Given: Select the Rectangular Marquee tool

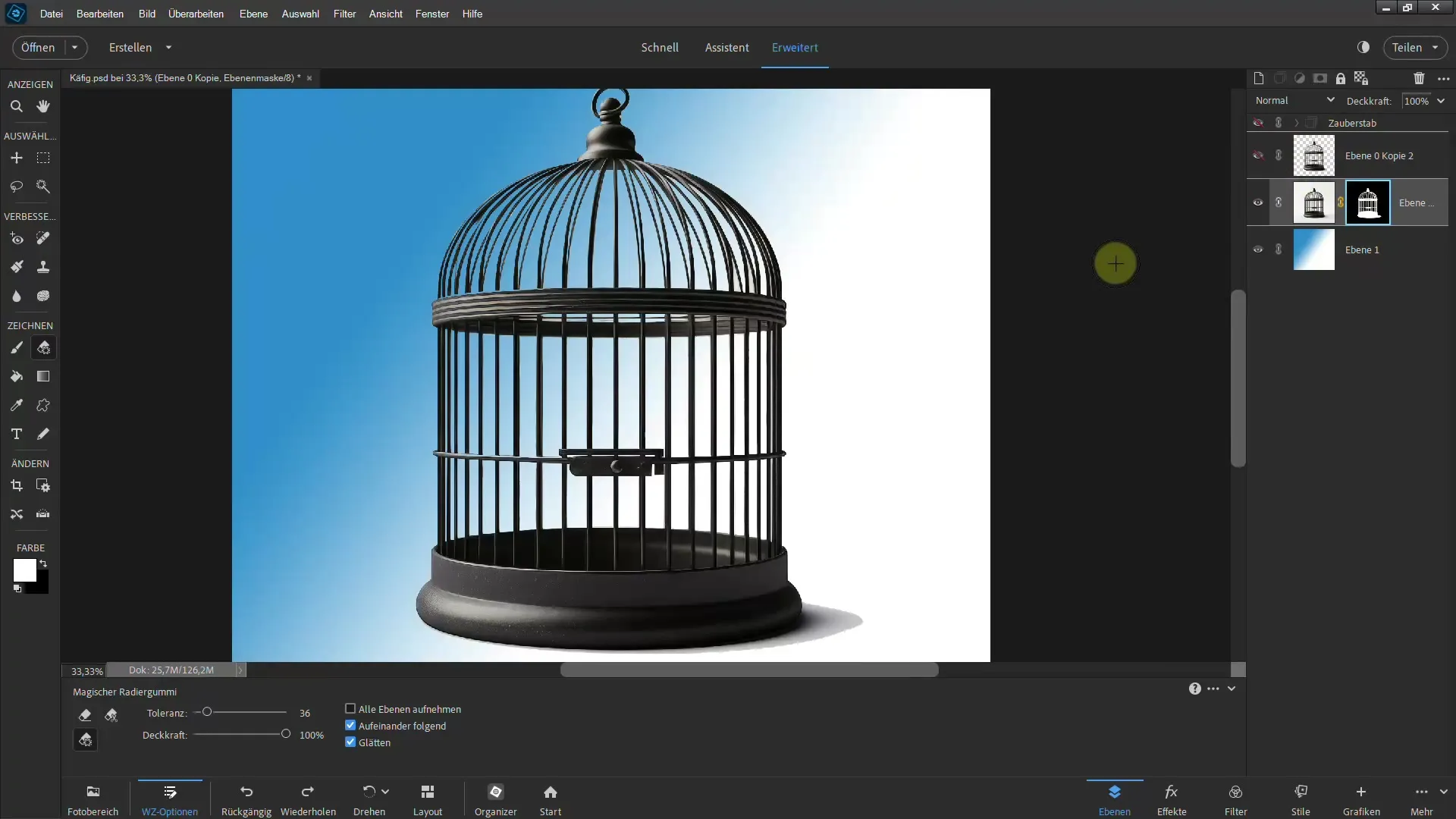Looking at the screenshot, I should 43,158.
